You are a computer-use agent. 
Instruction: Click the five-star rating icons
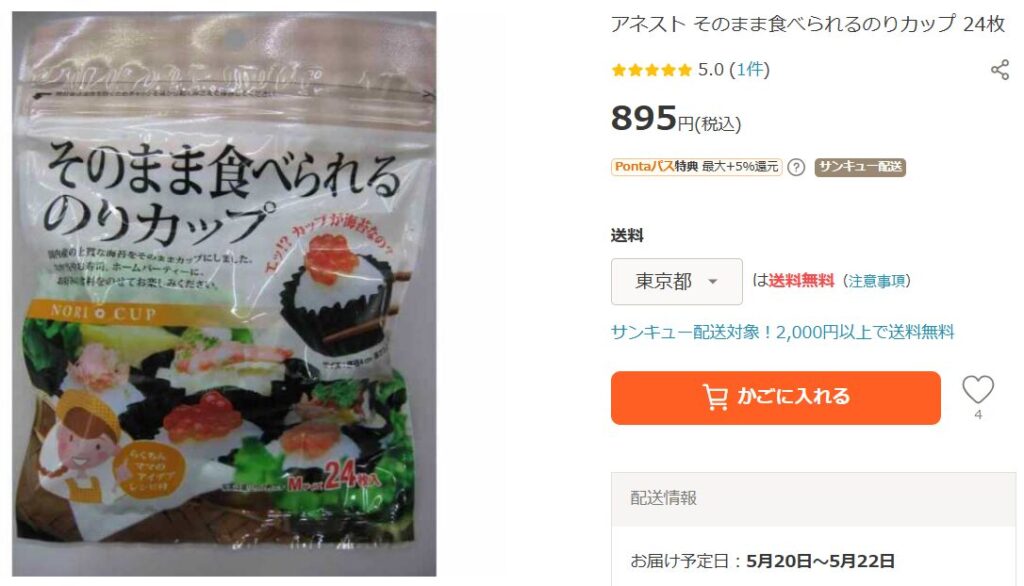pos(651,70)
